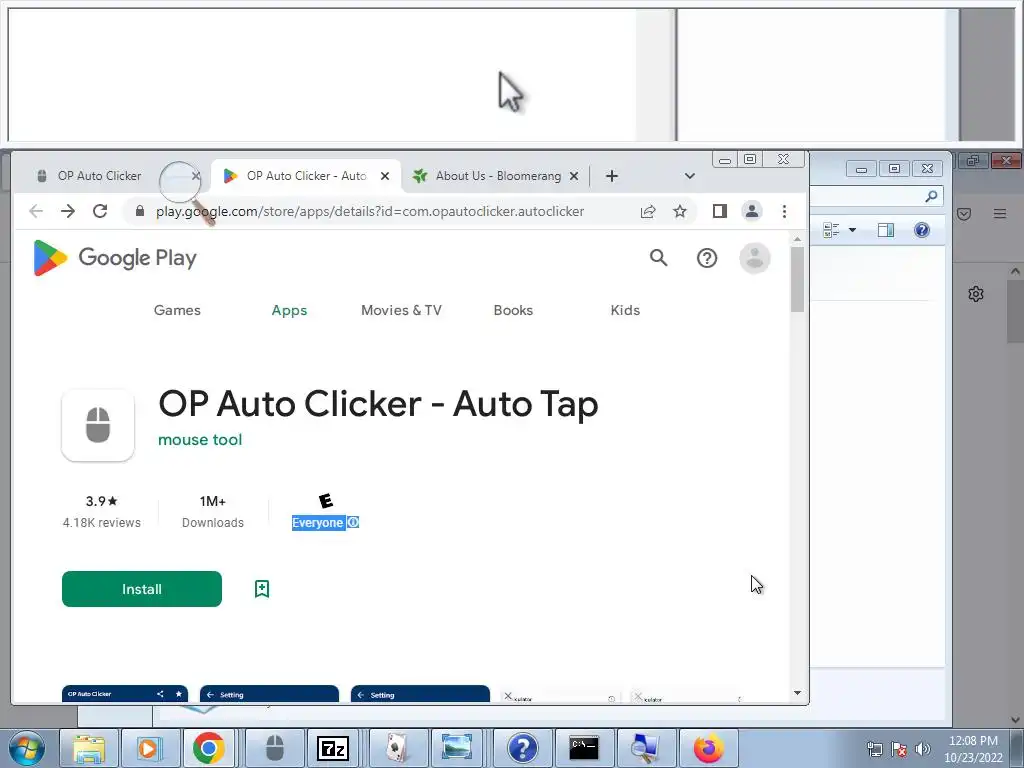This screenshot has width=1024, height=768.
Task: Open Command Prompt from taskbar
Action: [584, 748]
